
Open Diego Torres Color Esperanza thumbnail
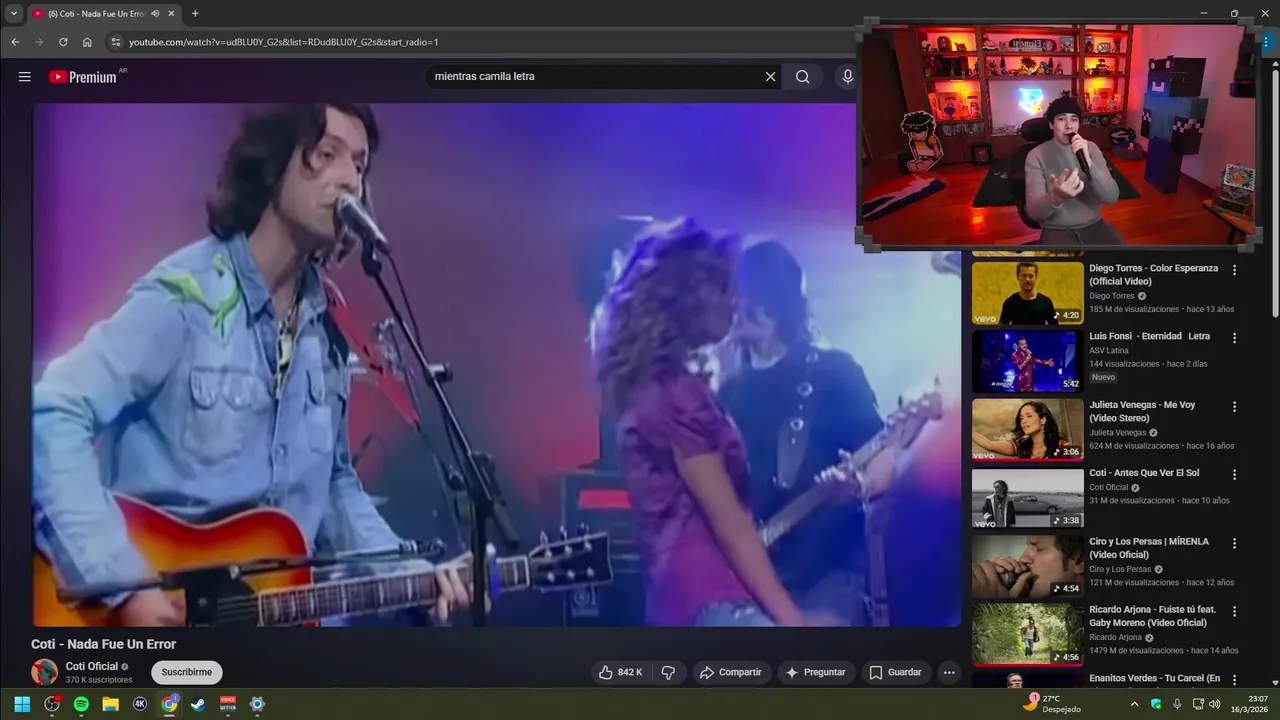1028,293
